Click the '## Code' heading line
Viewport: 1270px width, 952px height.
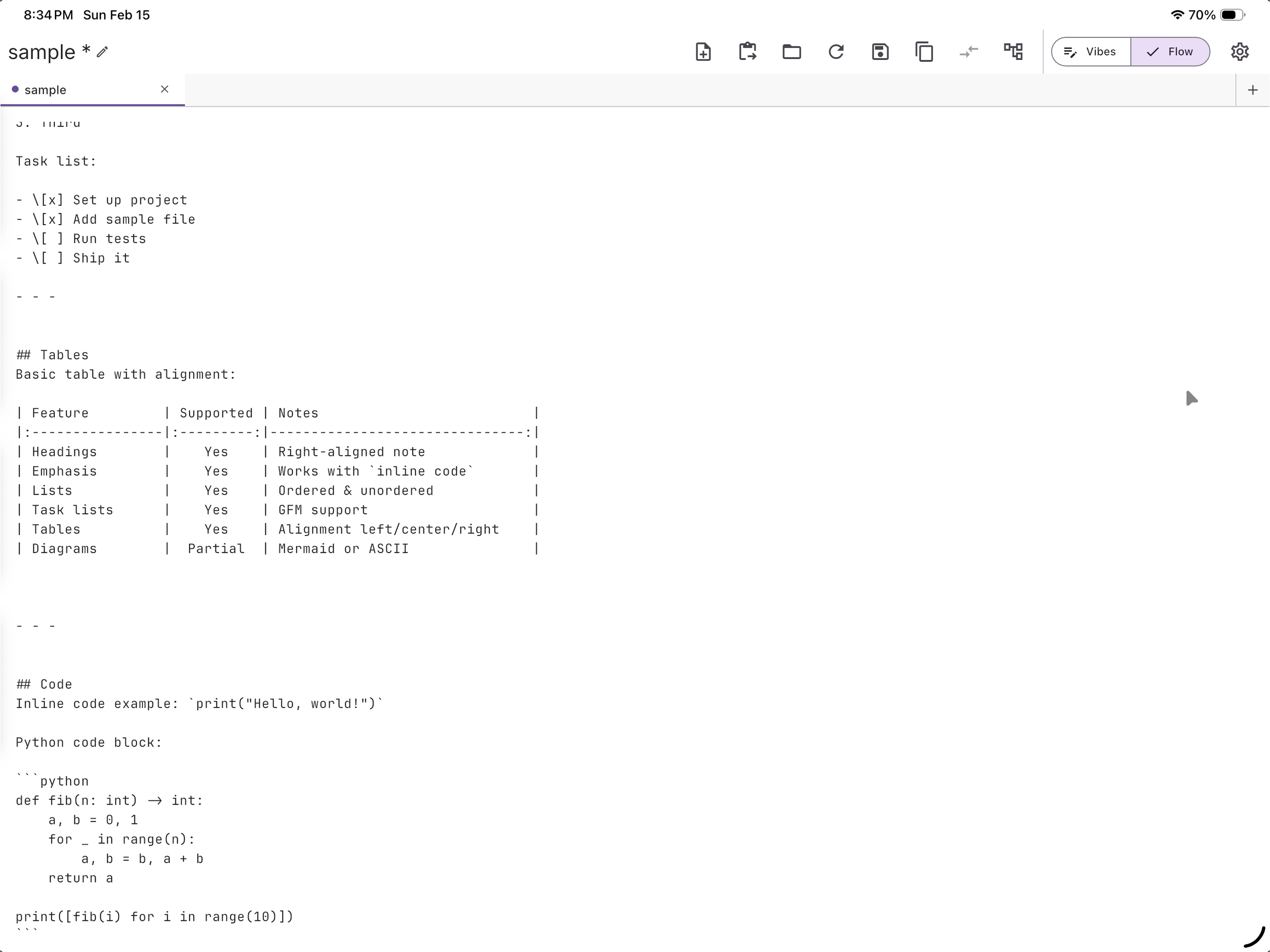point(44,684)
